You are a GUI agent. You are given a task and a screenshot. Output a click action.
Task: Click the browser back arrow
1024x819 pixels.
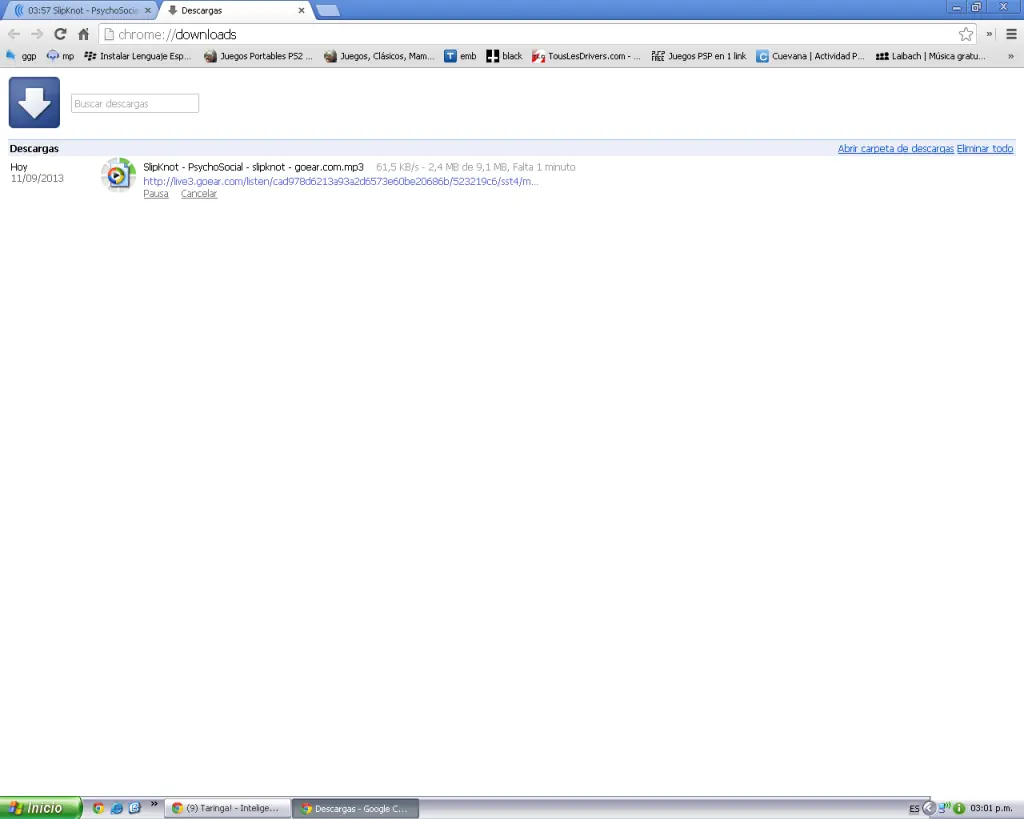click(14, 34)
